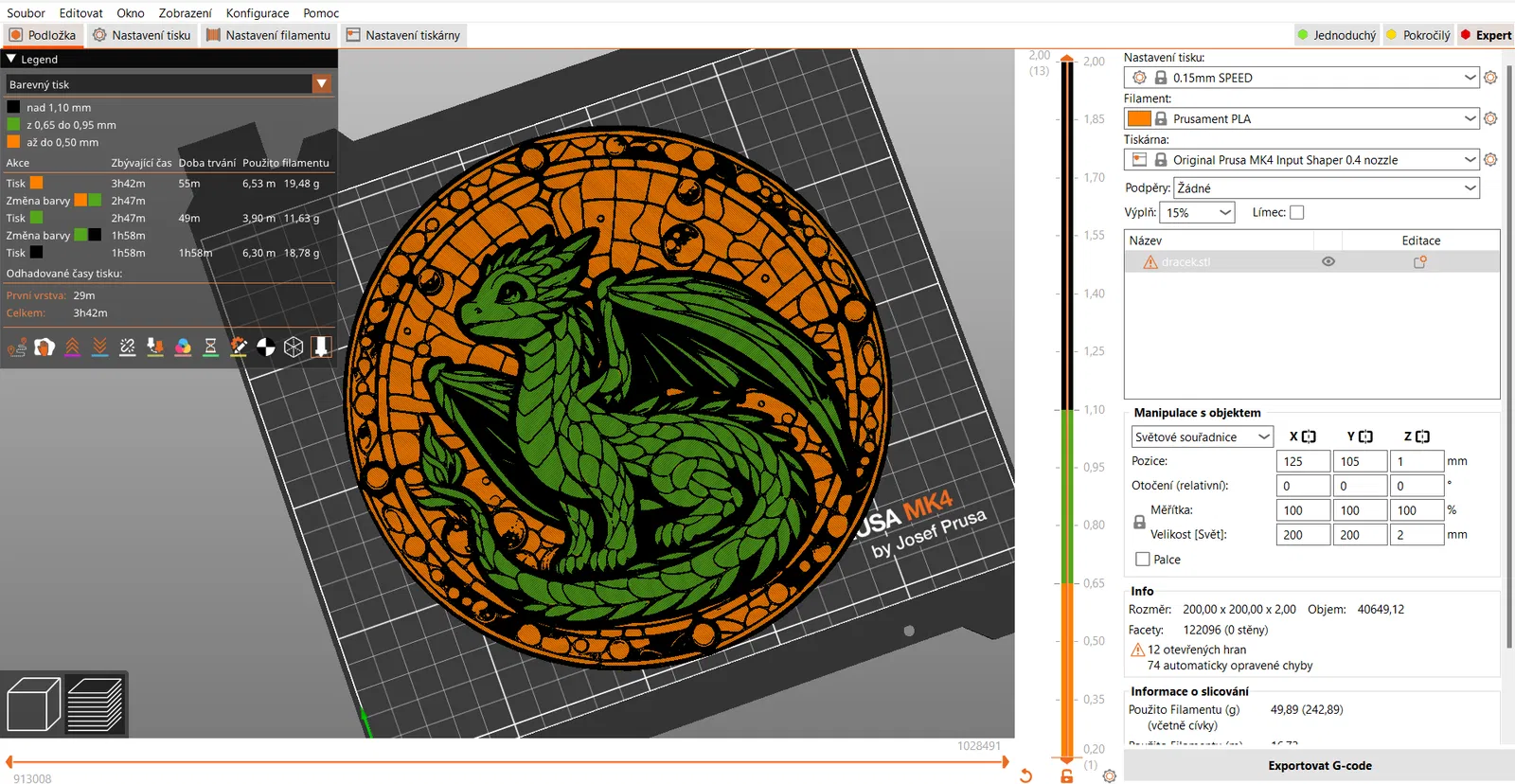Switch to 3D editor view cube icon
The height and width of the screenshot is (784, 1515).
33,704
